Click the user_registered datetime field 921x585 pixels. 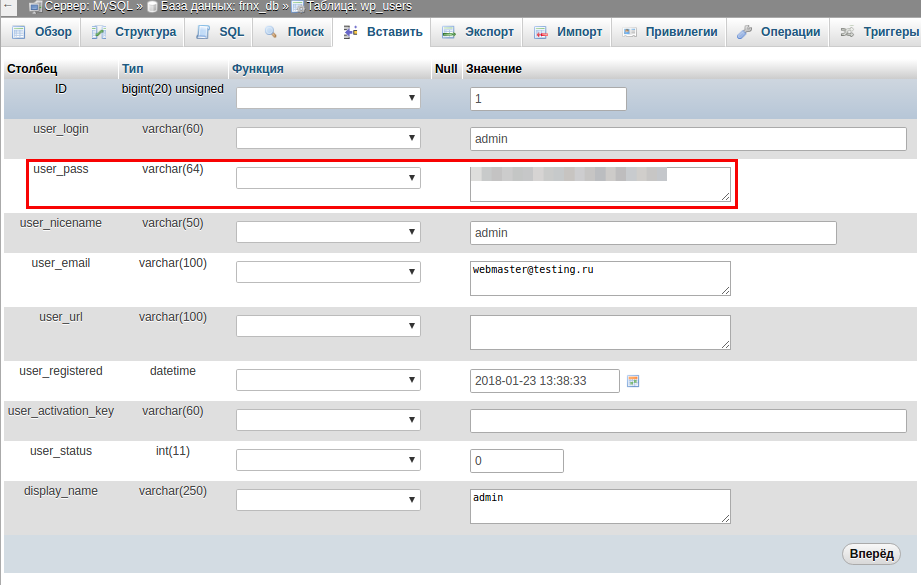[x=544, y=381]
